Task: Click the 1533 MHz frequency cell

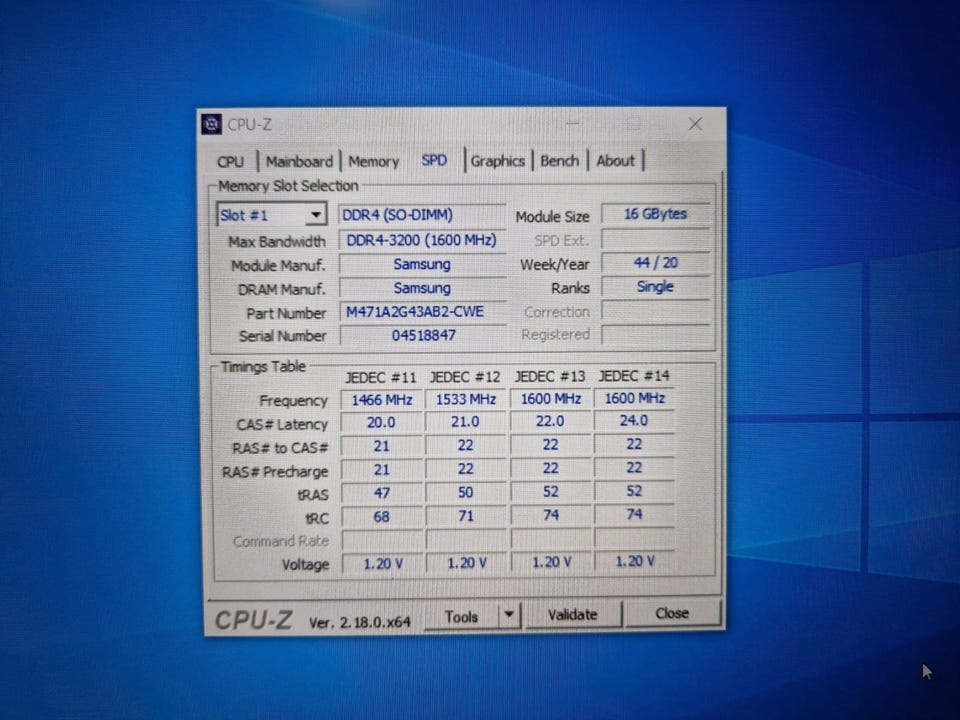Action: coord(465,399)
